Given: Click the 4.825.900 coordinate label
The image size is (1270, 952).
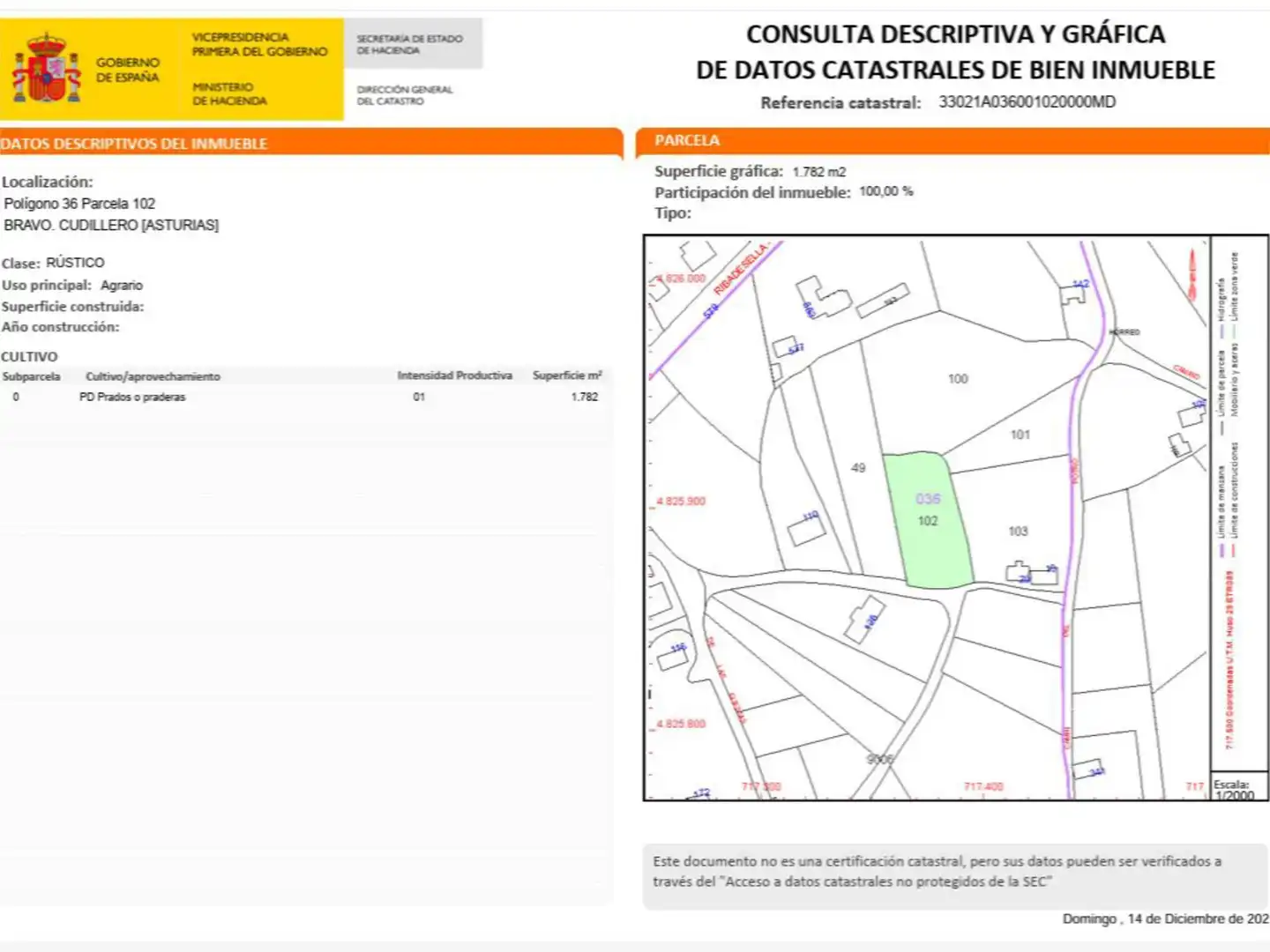Looking at the screenshot, I should point(680,502).
